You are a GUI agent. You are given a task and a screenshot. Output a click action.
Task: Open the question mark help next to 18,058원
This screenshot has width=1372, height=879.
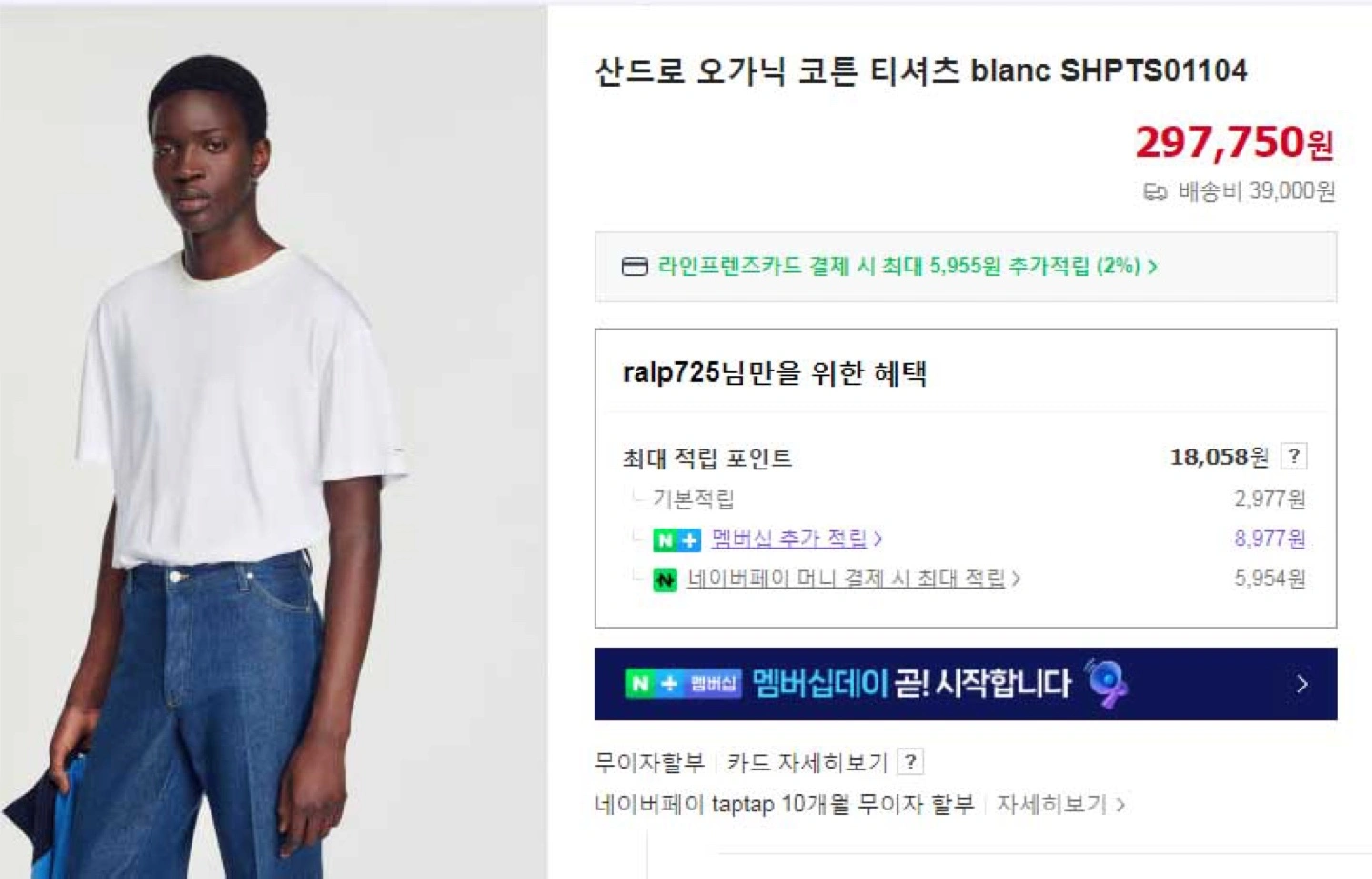[1294, 456]
